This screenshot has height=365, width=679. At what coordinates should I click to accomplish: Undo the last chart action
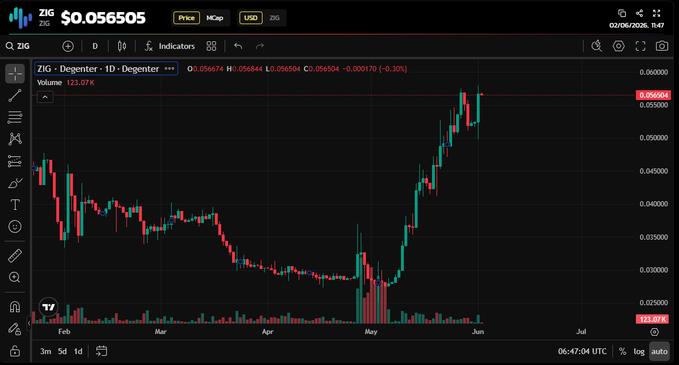coord(238,46)
